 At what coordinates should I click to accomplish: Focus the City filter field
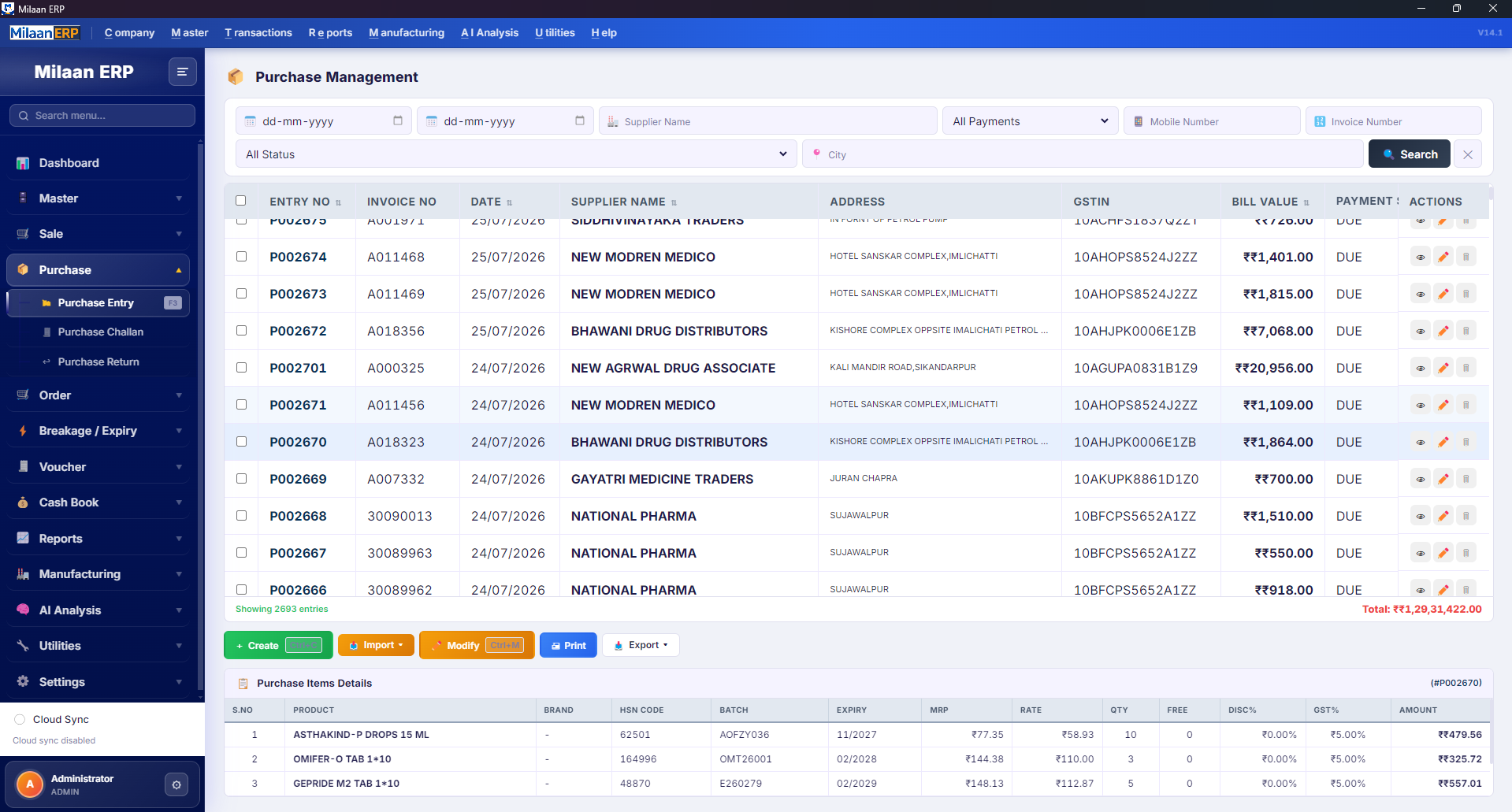[1083, 154]
